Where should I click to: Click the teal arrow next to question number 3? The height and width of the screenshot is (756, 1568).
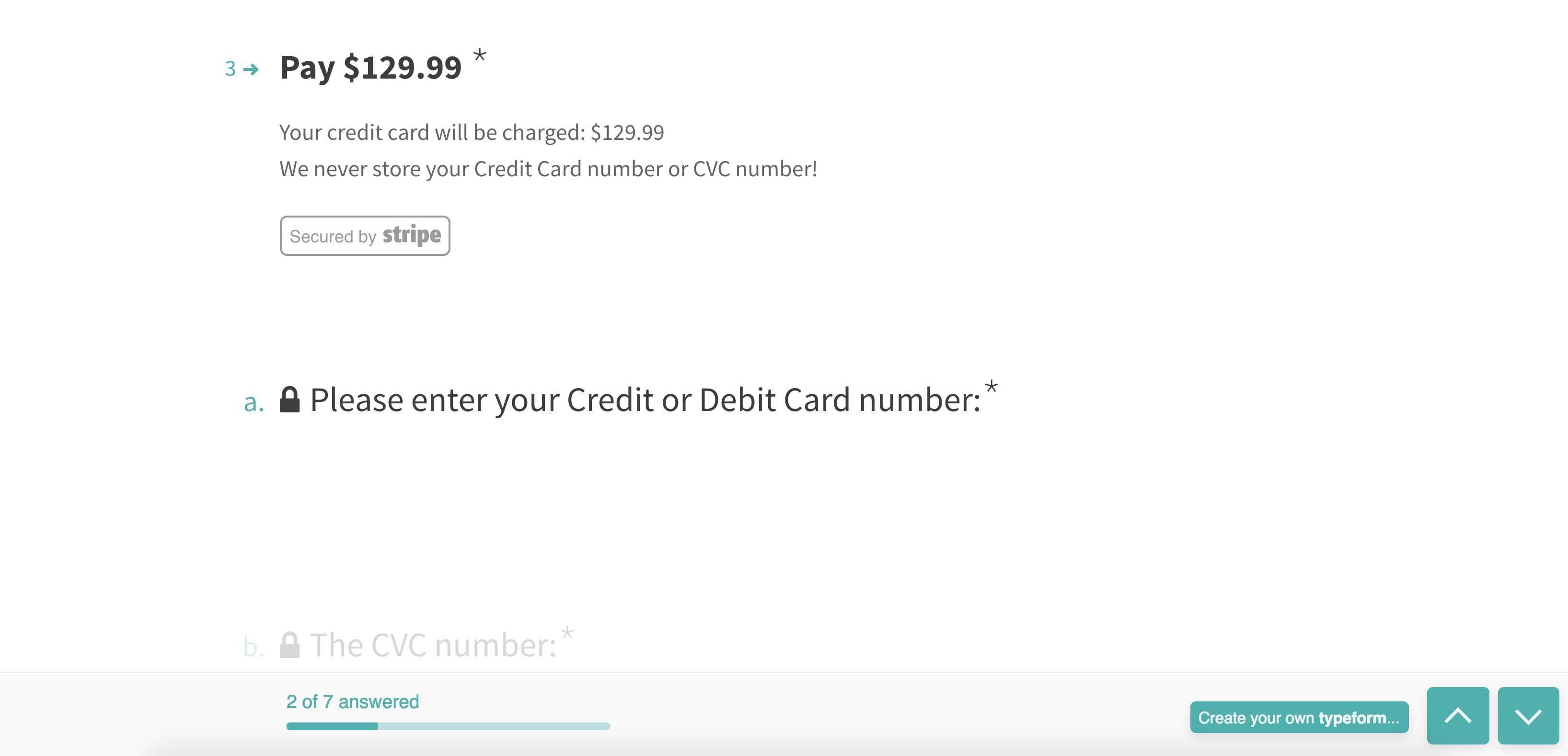click(x=251, y=69)
